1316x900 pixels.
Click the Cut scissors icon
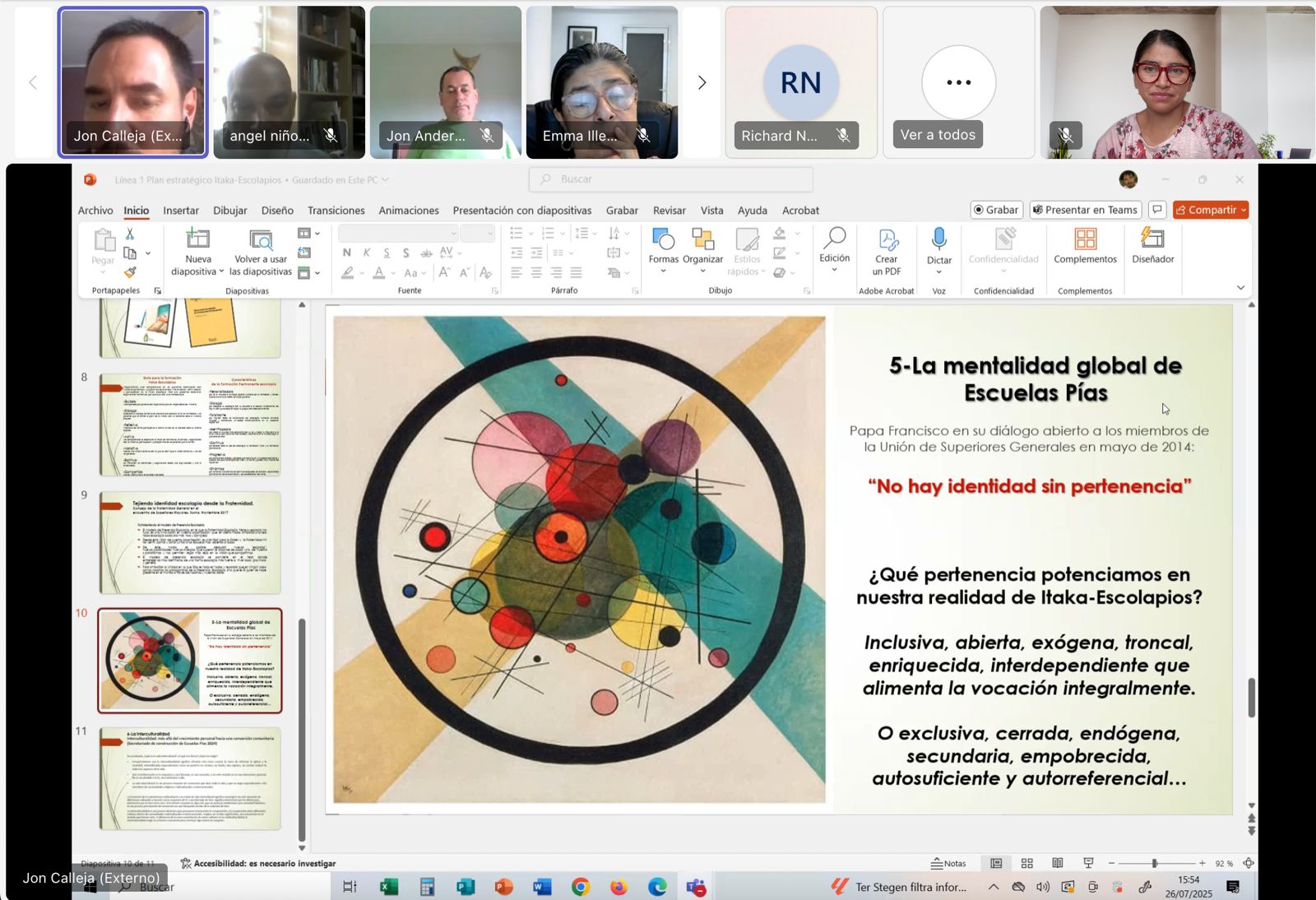click(130, 234)
